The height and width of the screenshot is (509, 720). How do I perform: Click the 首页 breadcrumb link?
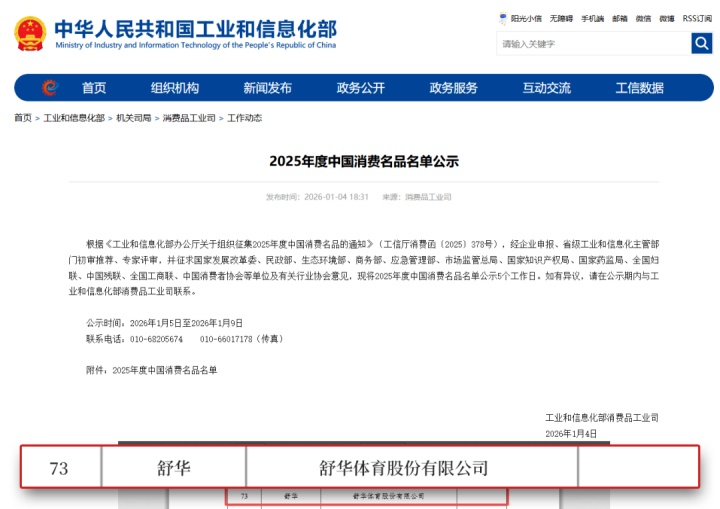tap(23, 118)
